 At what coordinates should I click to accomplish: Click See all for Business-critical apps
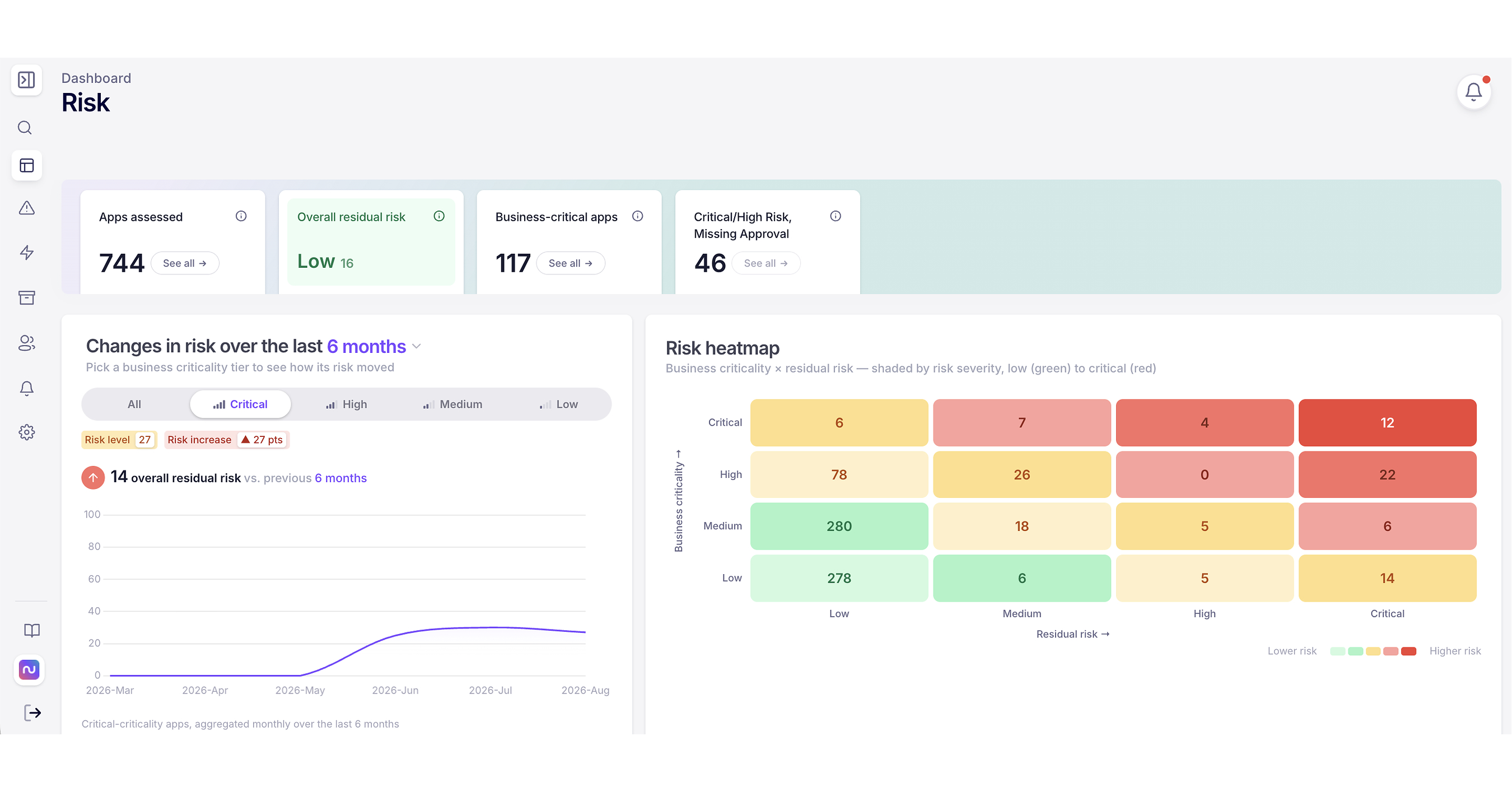point(571,263)
